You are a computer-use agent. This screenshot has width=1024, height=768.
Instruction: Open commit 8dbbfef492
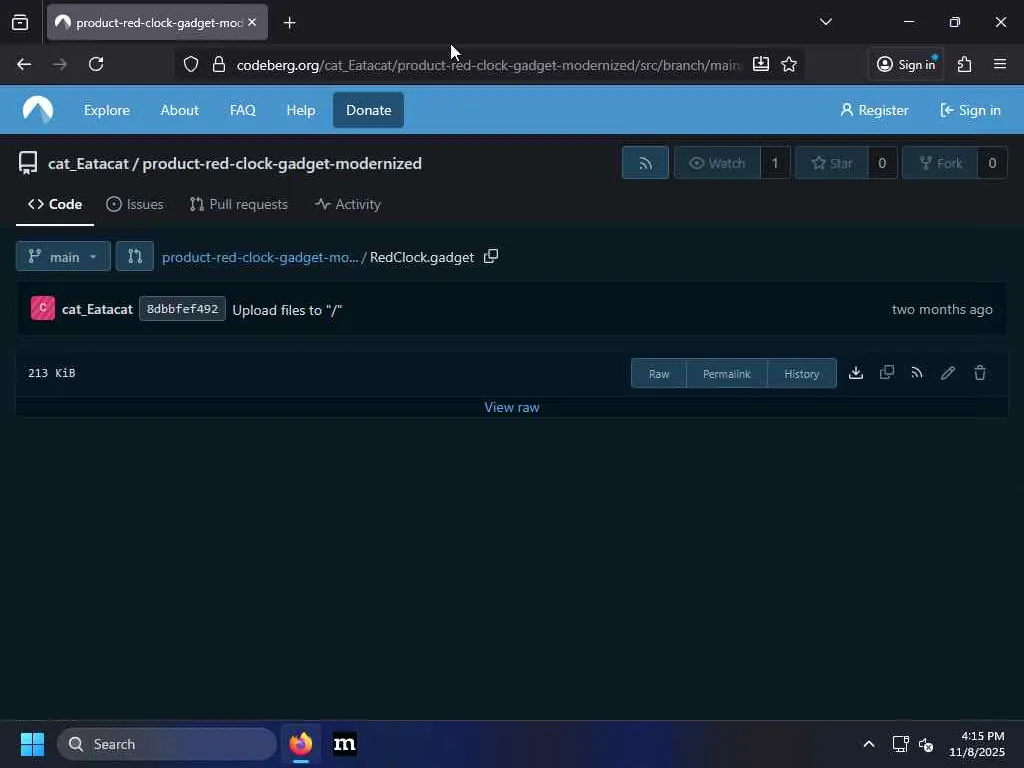tap(182, 309)
